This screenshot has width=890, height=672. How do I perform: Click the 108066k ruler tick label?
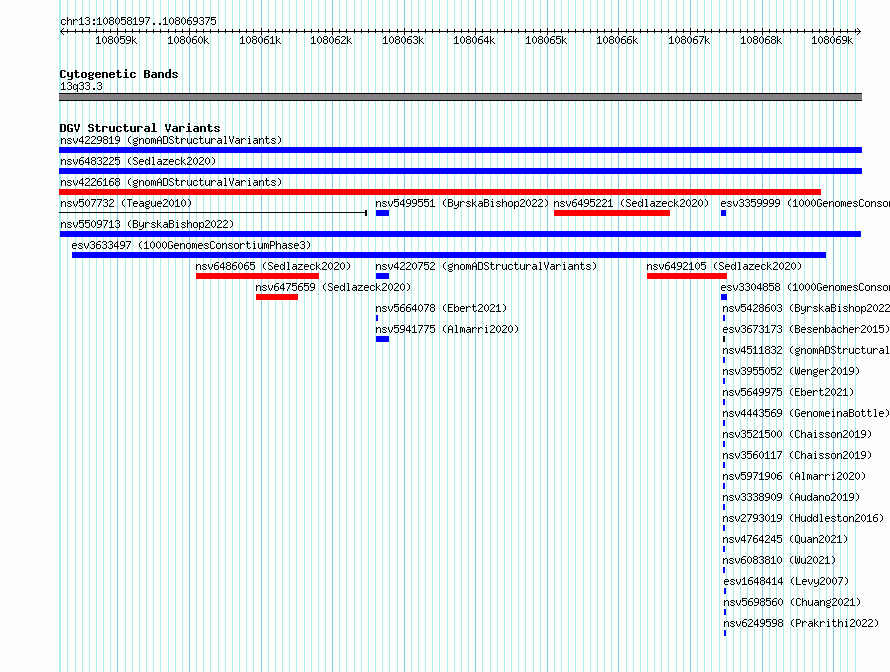[x=617, y=40]
